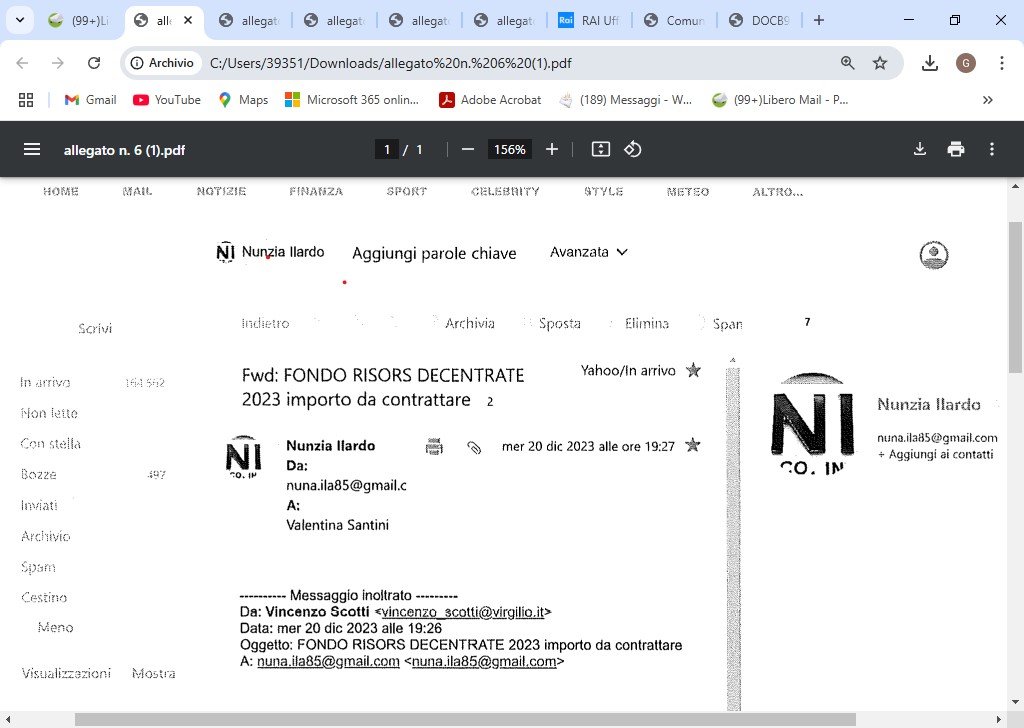Zoom out the PDF with minus button
Viewport: 1024px width, 728px height.
tap(467, 149)
